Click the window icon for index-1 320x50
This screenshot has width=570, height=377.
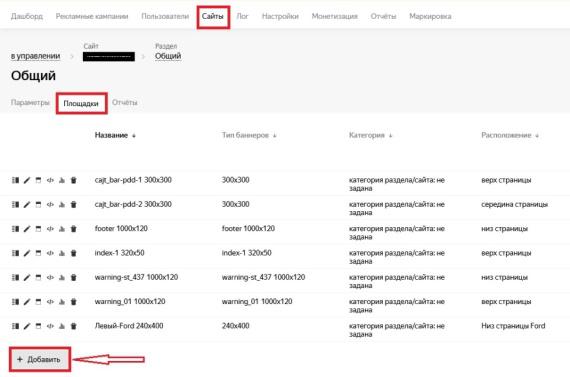coord(38,253)
